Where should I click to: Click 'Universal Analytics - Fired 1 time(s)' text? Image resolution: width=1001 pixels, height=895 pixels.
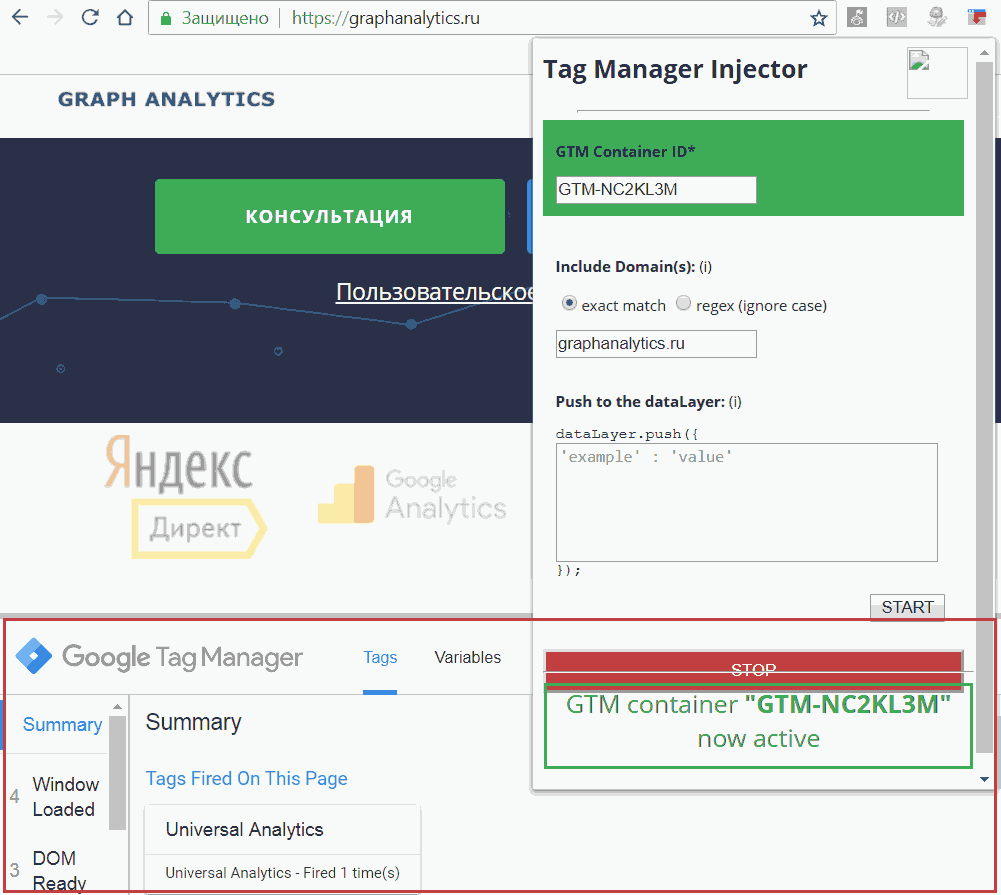pos(282,873)
